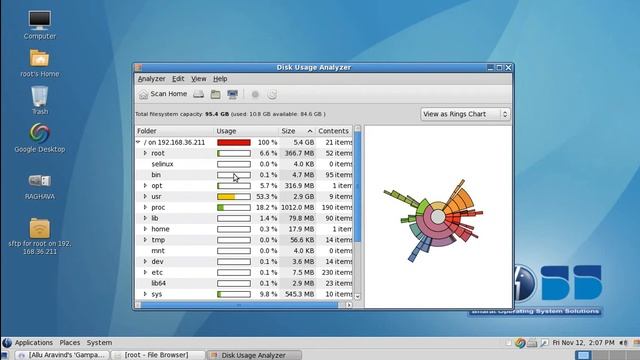Screen dimensions: 640x360
Task: Click the usr usage bar at 53.3 %
Action: point(234,197)
